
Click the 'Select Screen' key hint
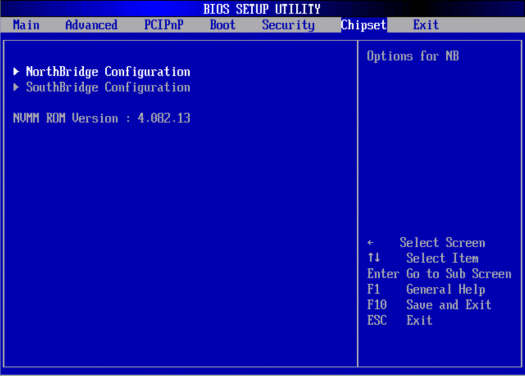[442, 242]
